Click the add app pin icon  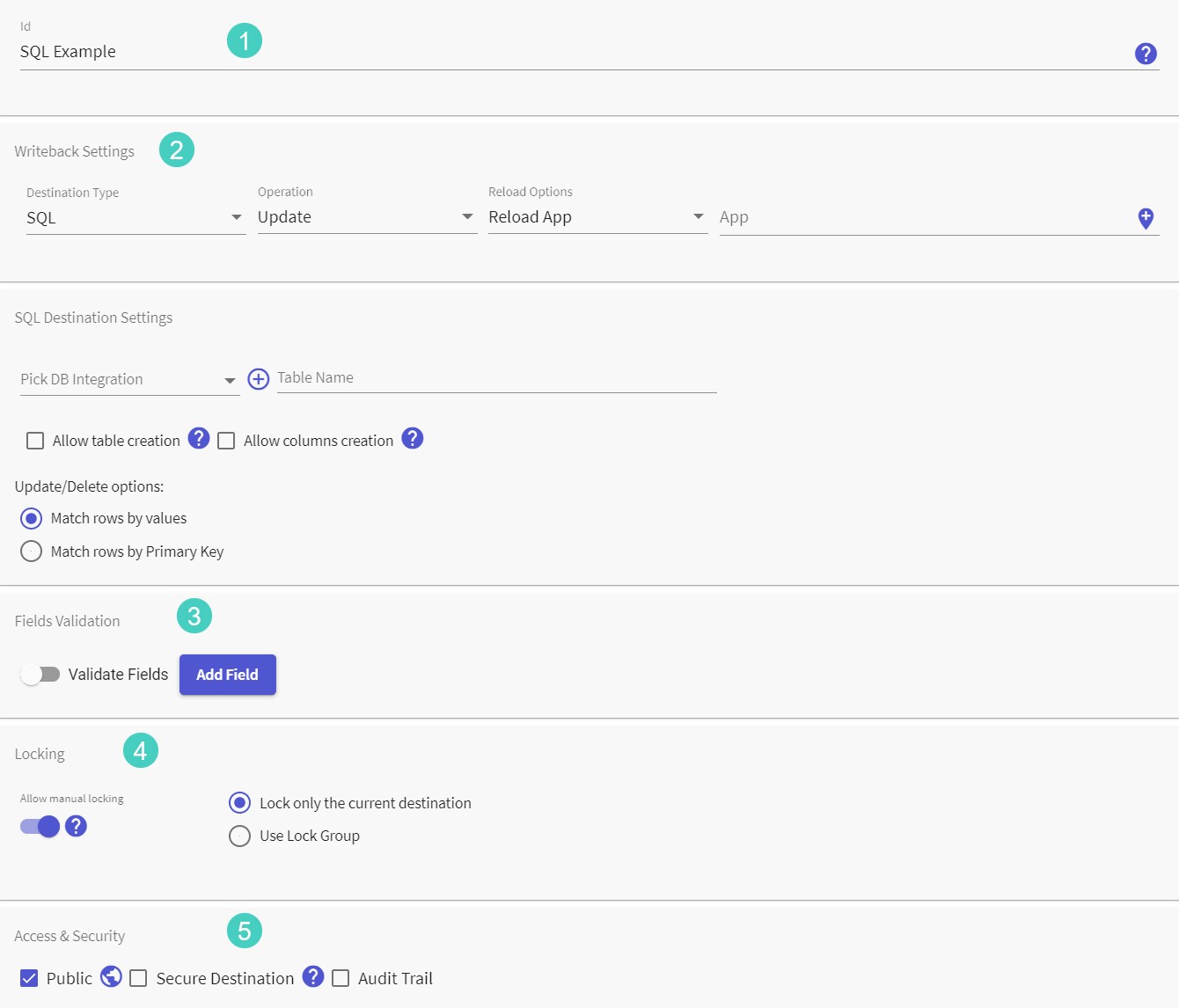[1146, 218]
